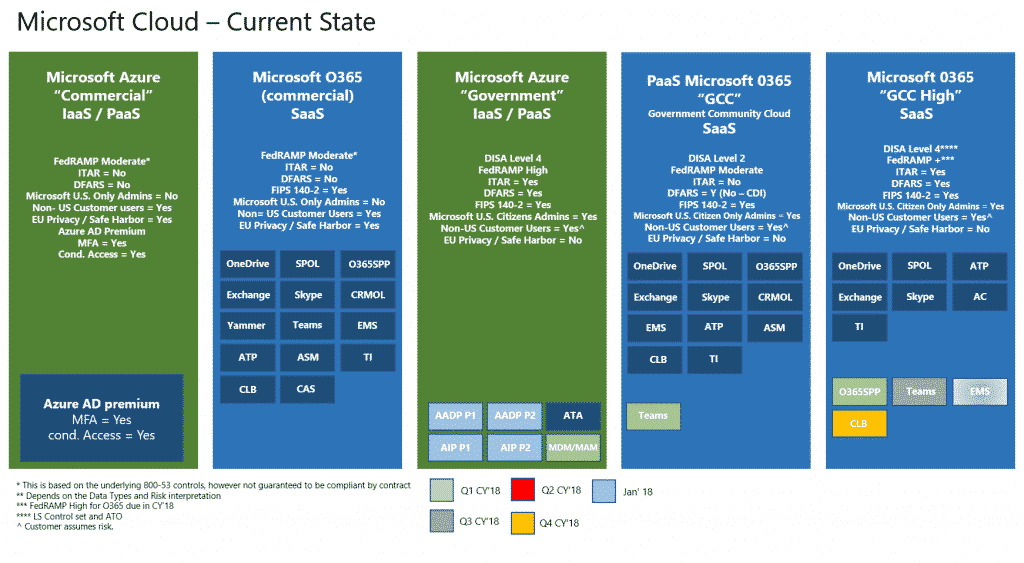Select the SPOL tile in O365 commercial column
This screenshot has height=563, width=1024.
(308, 264)
